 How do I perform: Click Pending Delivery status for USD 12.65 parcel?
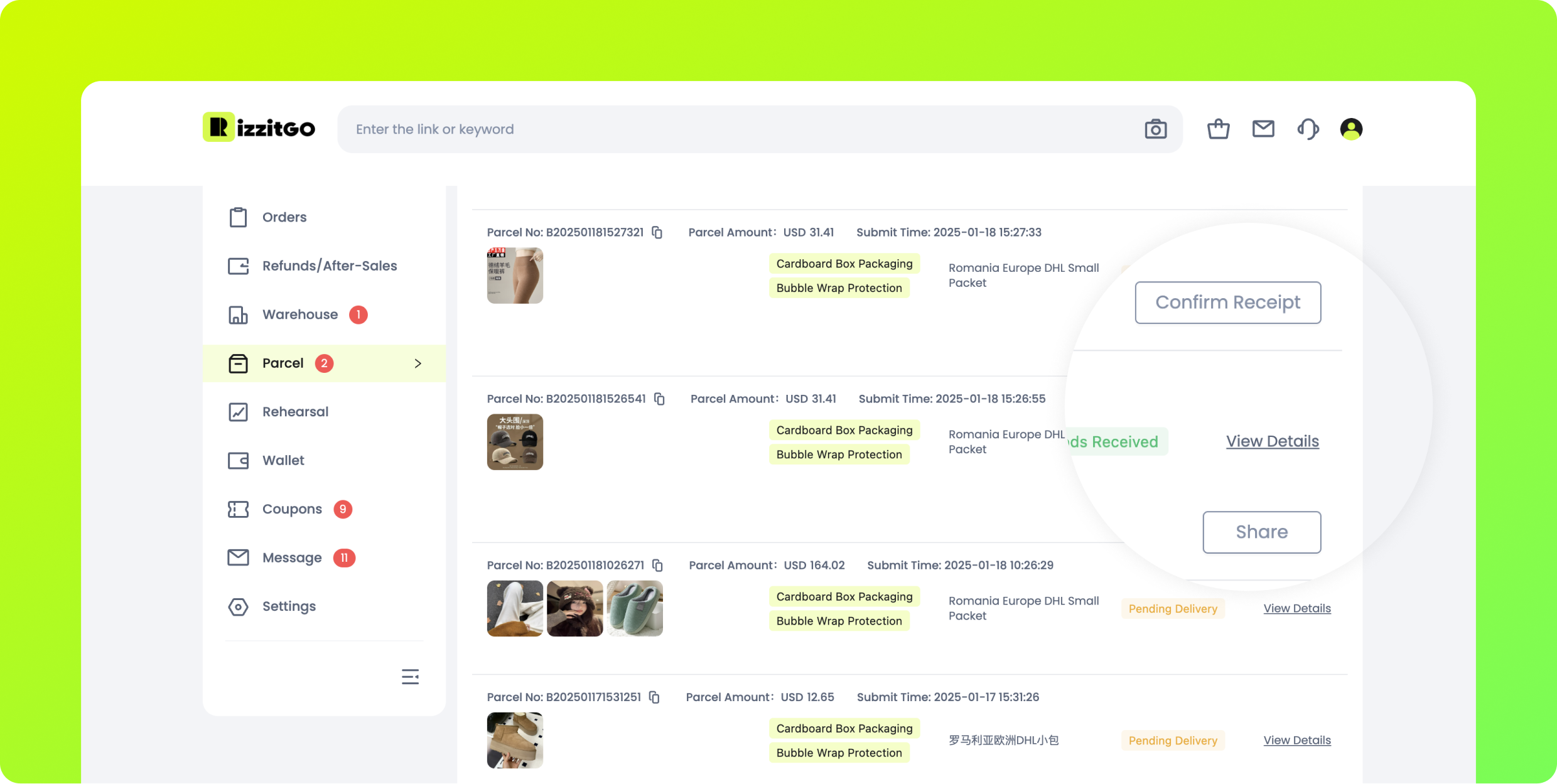click(x=1173, y=740)
